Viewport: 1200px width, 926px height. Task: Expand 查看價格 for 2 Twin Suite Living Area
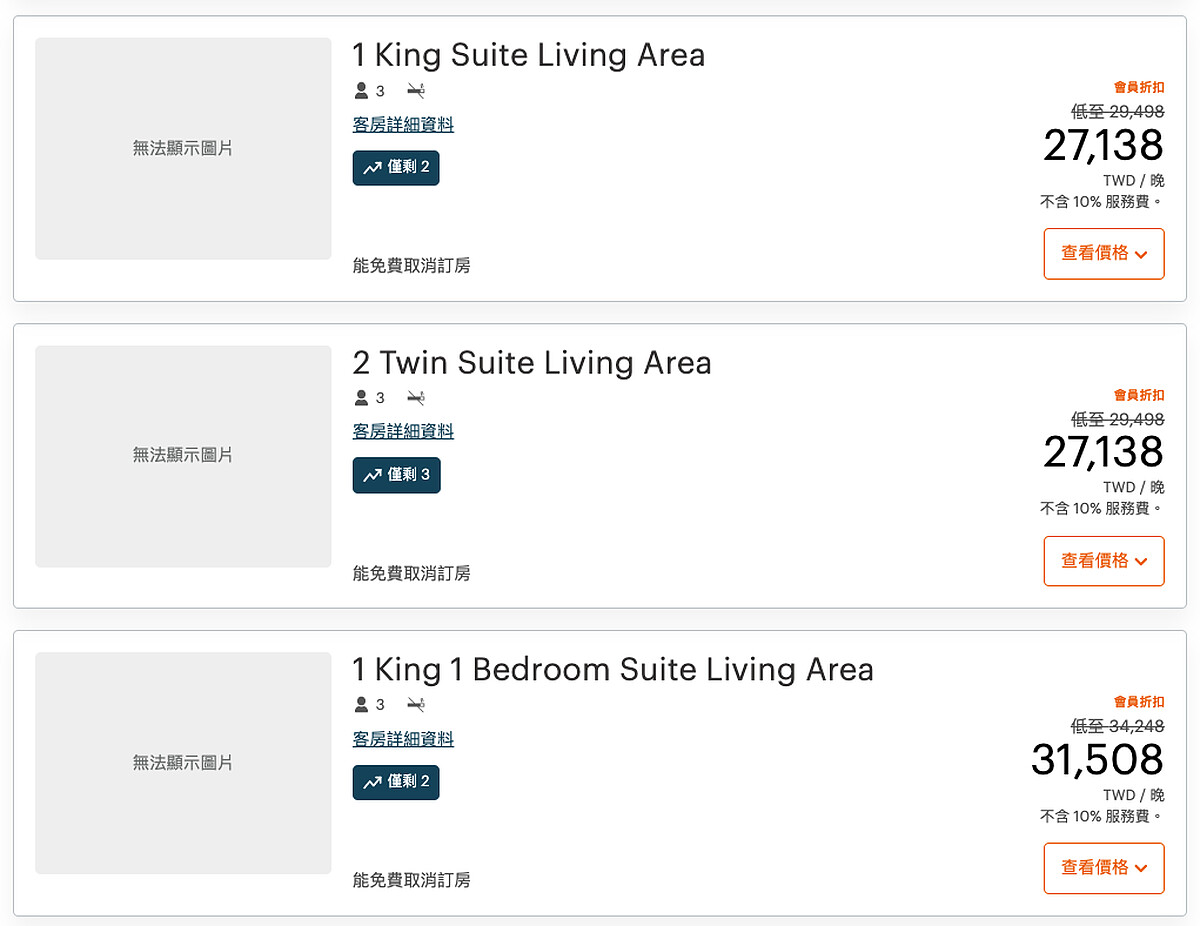(x=1104, y=561)
